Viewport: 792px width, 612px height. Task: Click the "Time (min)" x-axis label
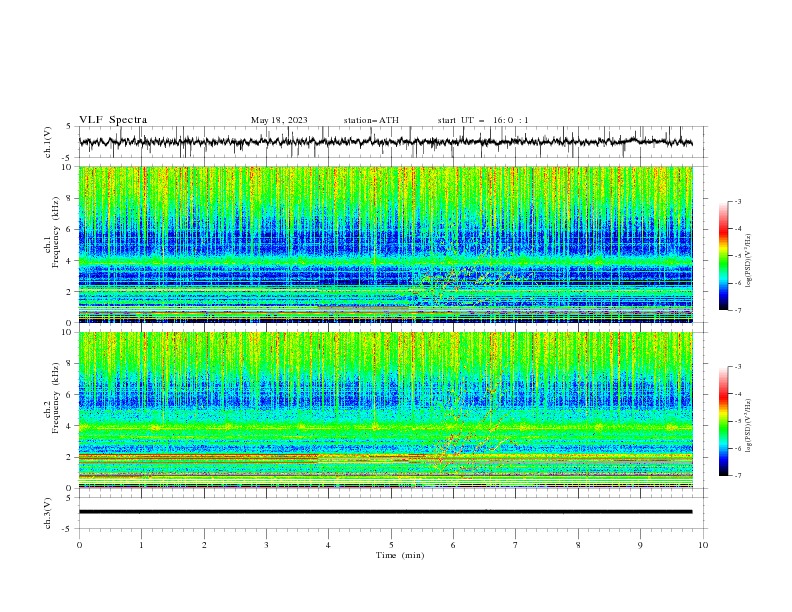pyautogui.click(x=400, y=555)
